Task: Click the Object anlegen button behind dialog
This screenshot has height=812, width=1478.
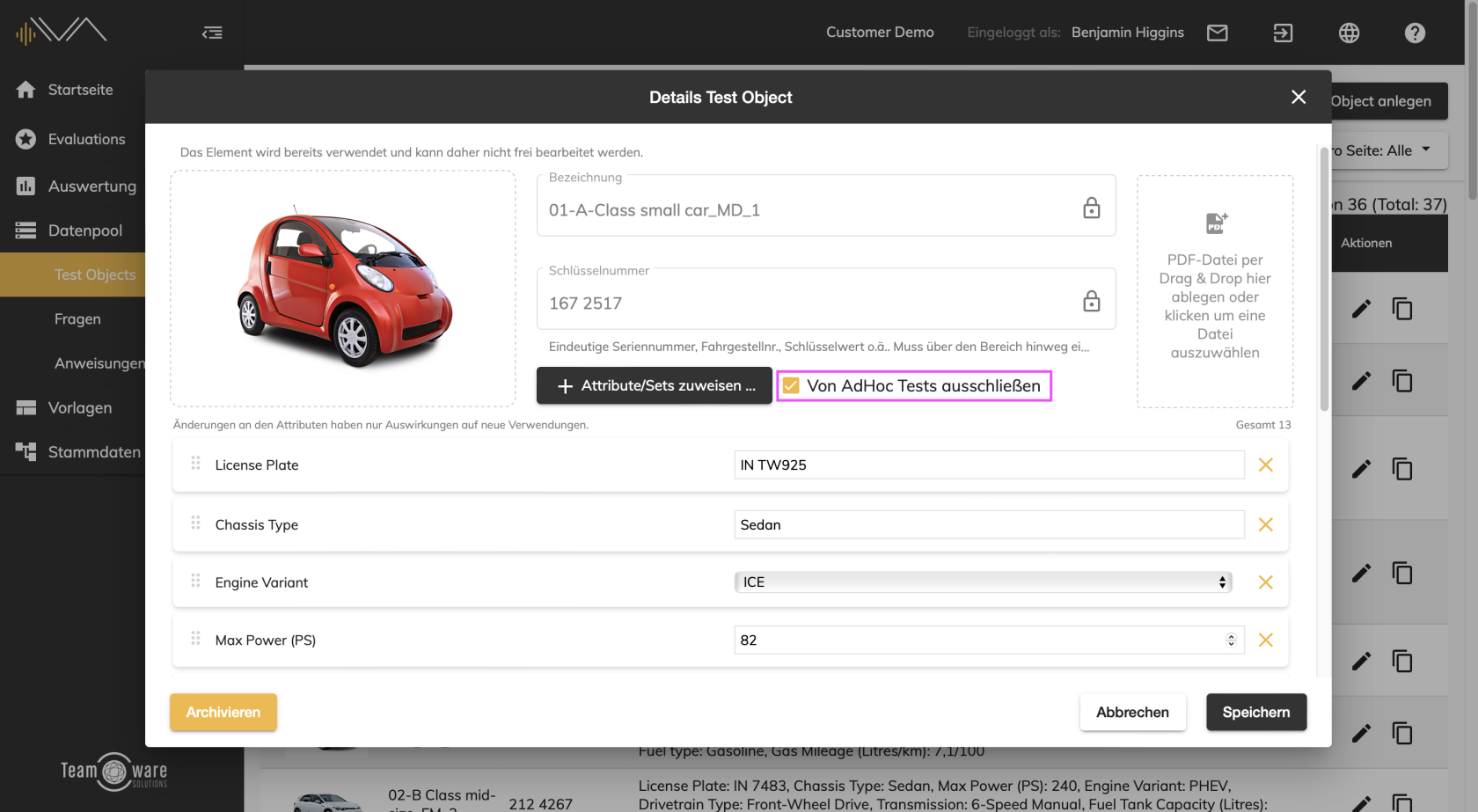Action: tap(1388, 101)
